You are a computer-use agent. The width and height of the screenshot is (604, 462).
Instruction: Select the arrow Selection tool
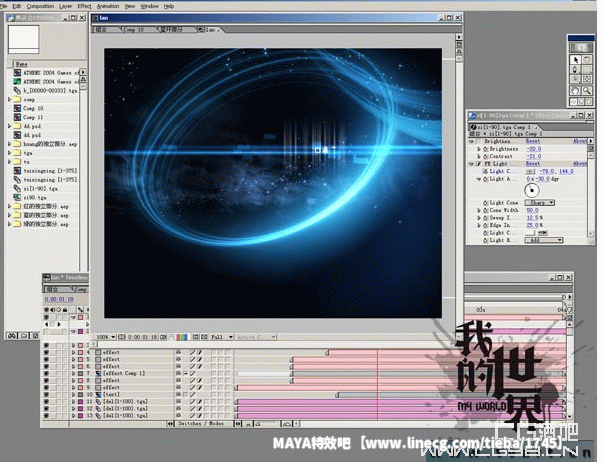[x=575, y=60]
